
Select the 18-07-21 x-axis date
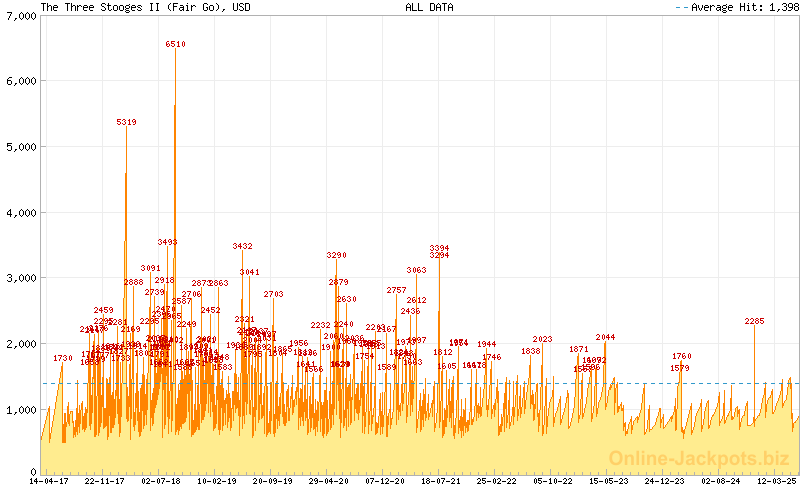click(441, 481)
